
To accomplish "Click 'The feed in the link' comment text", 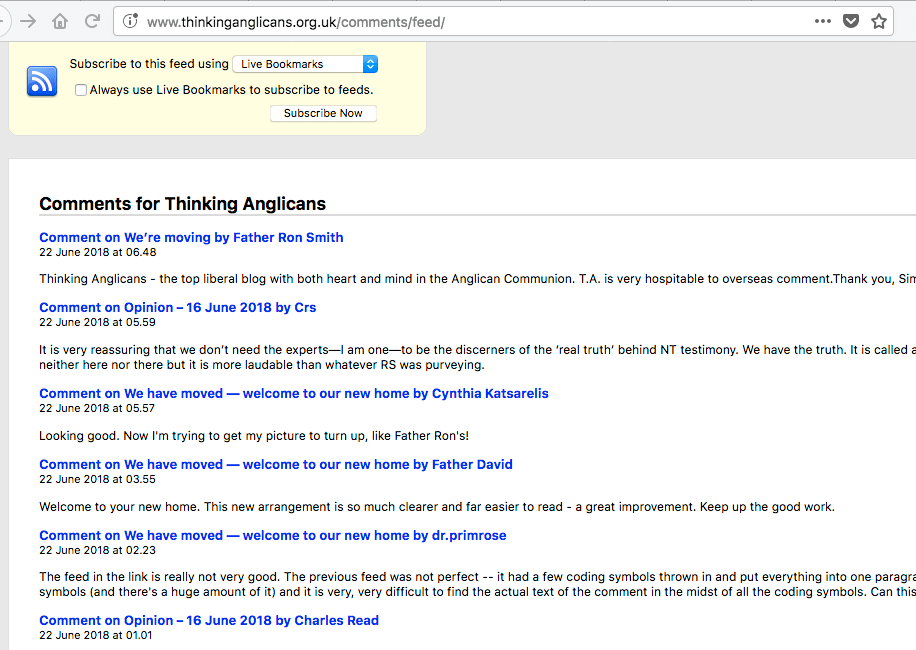I will (x=477, y=584).
